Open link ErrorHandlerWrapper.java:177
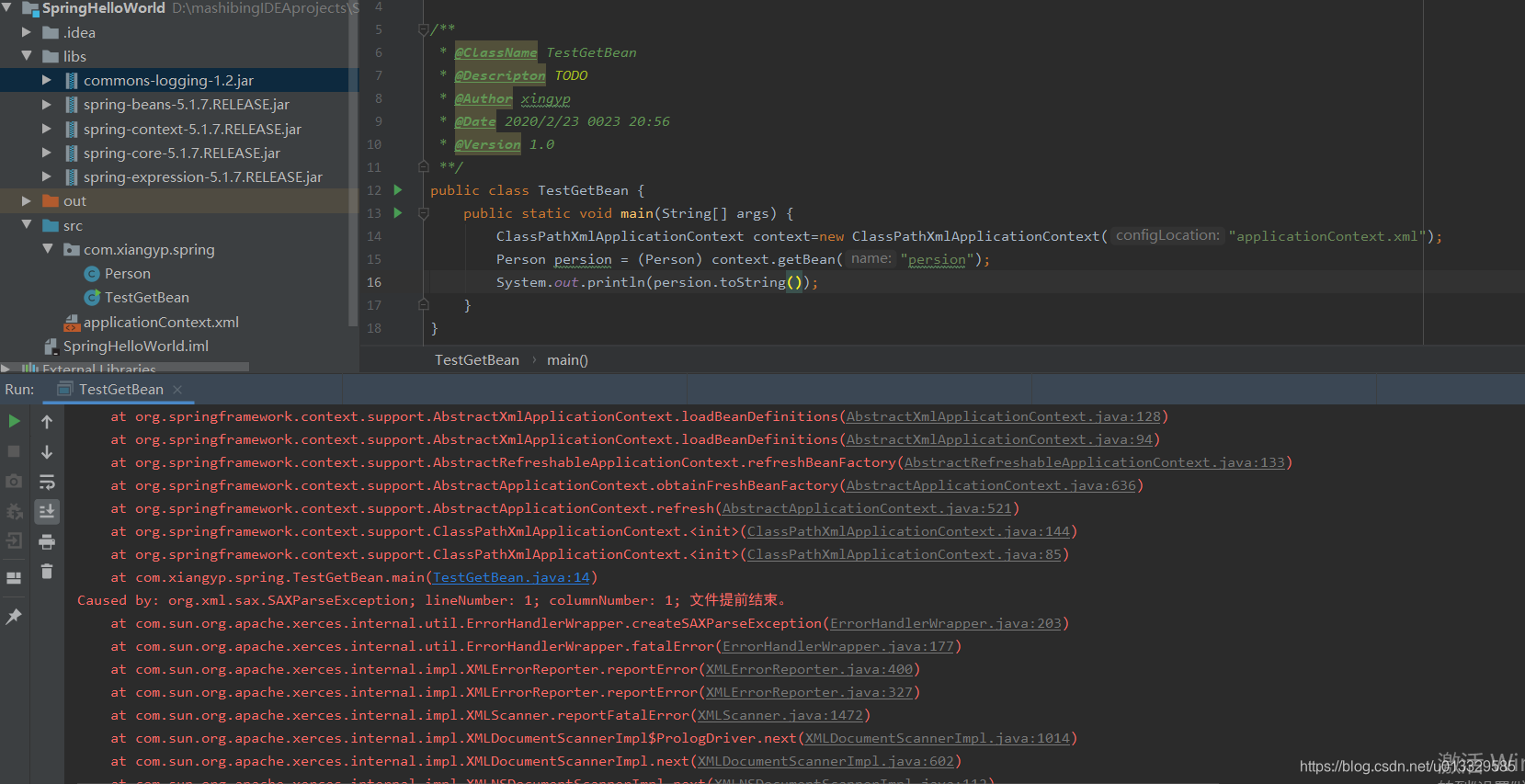Viewport: 1525px width, 784px height. coord(838,646)
